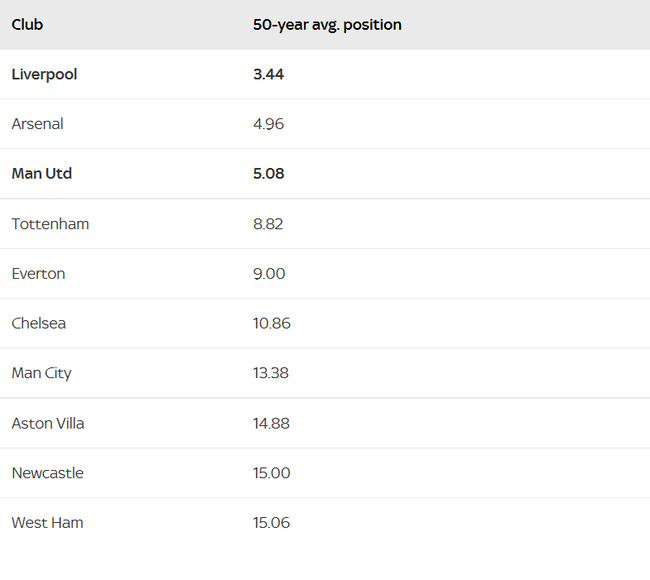The width and height of the screenshot is (650, 580).
Task: Click Tottenham's 8.82 average value
Action: (268, 224)
